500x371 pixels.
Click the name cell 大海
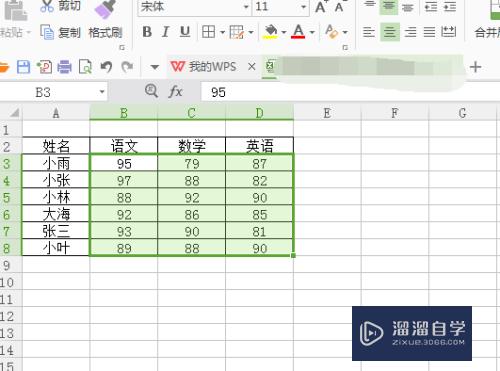56,214
